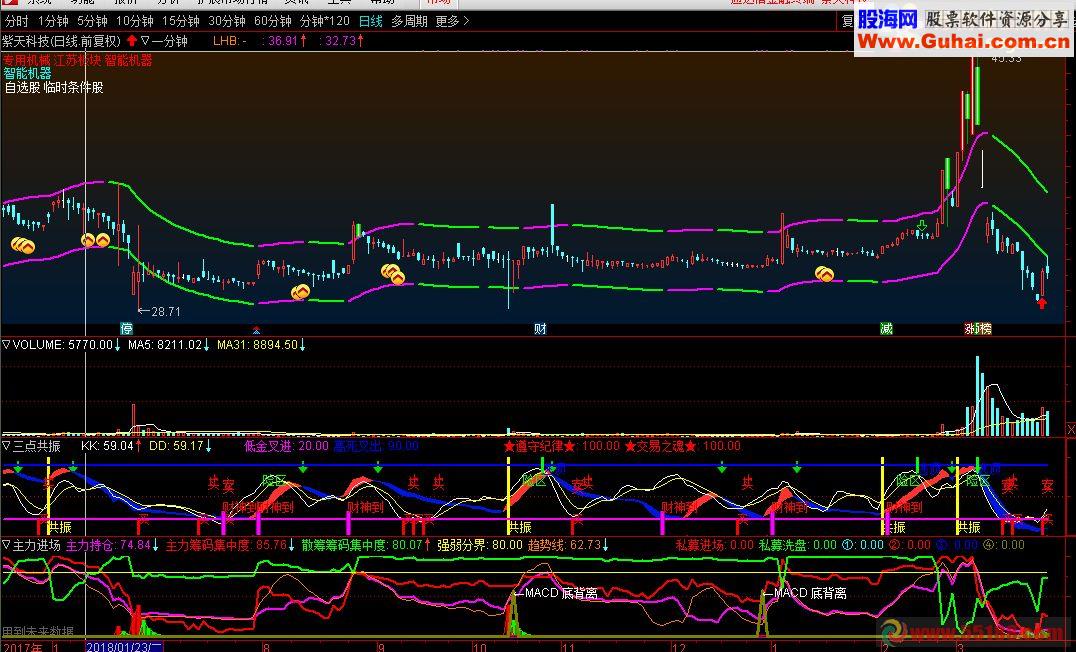
Task: Open the 专用机械 sector label
Action: [x=26, y=60]
